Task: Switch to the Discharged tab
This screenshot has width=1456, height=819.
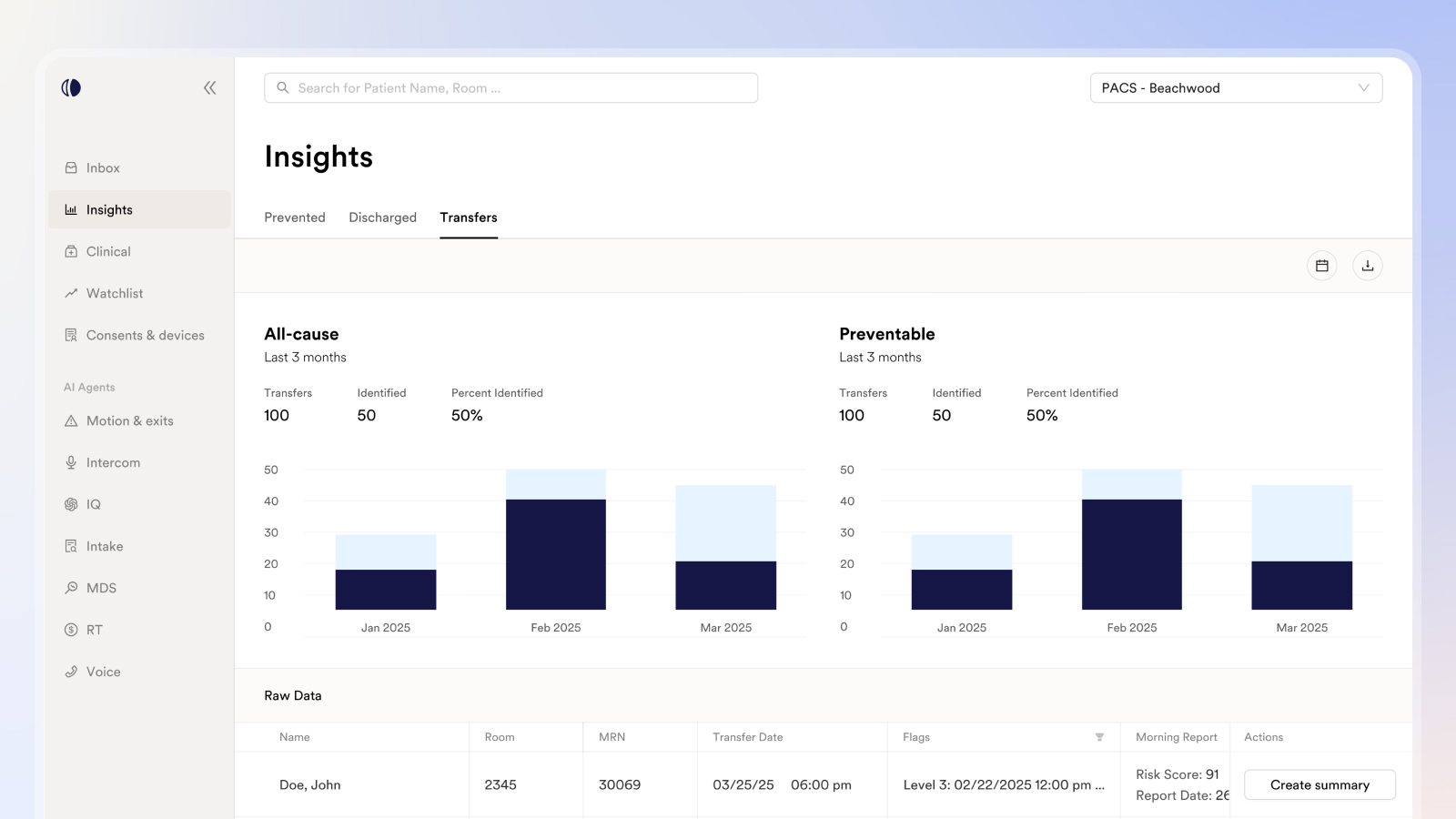Action: [383, 217]
